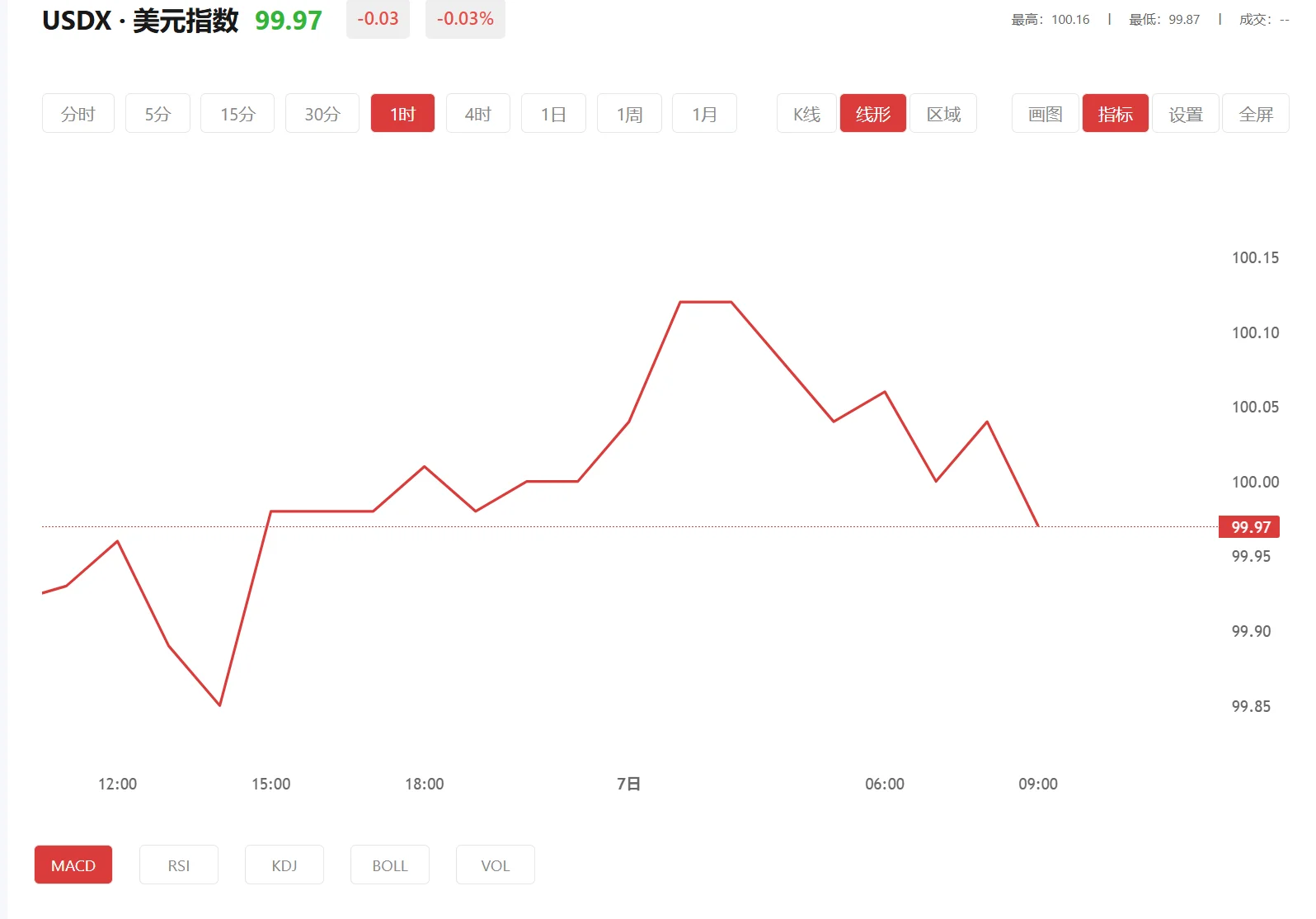Switch to the 4时 timeframe
The image size is (1316, 919).
point(478,114)
